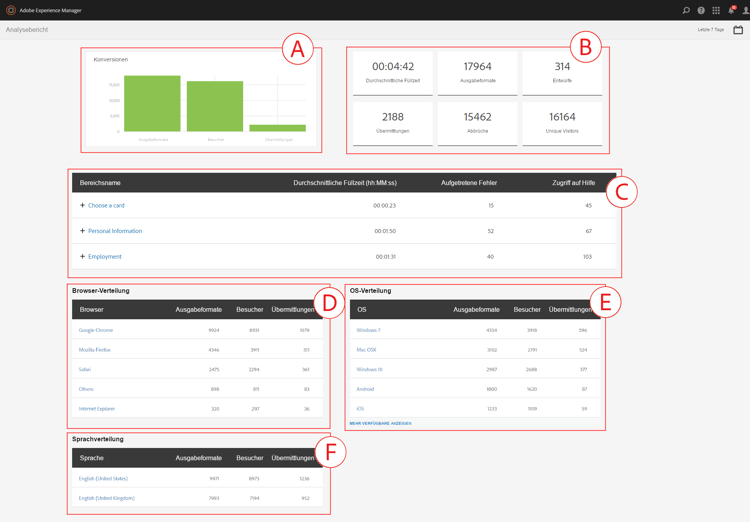750x522 pixels.
Task: Click the Browser-Verteilung heading
Action: tap(100, 290)
